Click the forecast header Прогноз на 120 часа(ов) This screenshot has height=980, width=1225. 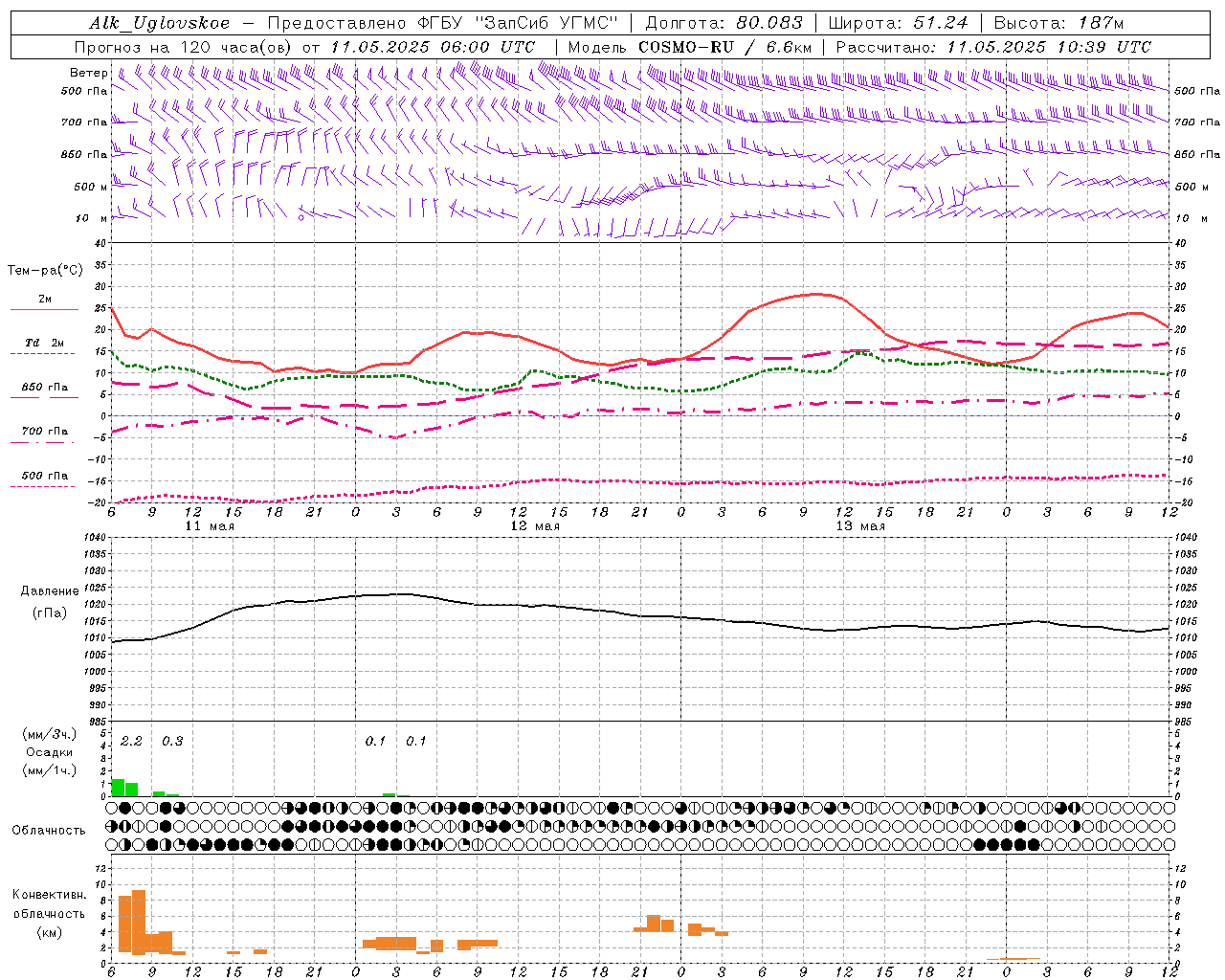click(184, 47)
